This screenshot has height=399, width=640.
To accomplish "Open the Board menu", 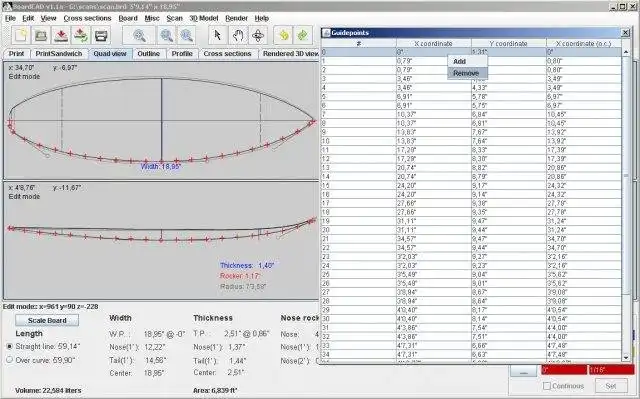I will [x=128, y=18].
